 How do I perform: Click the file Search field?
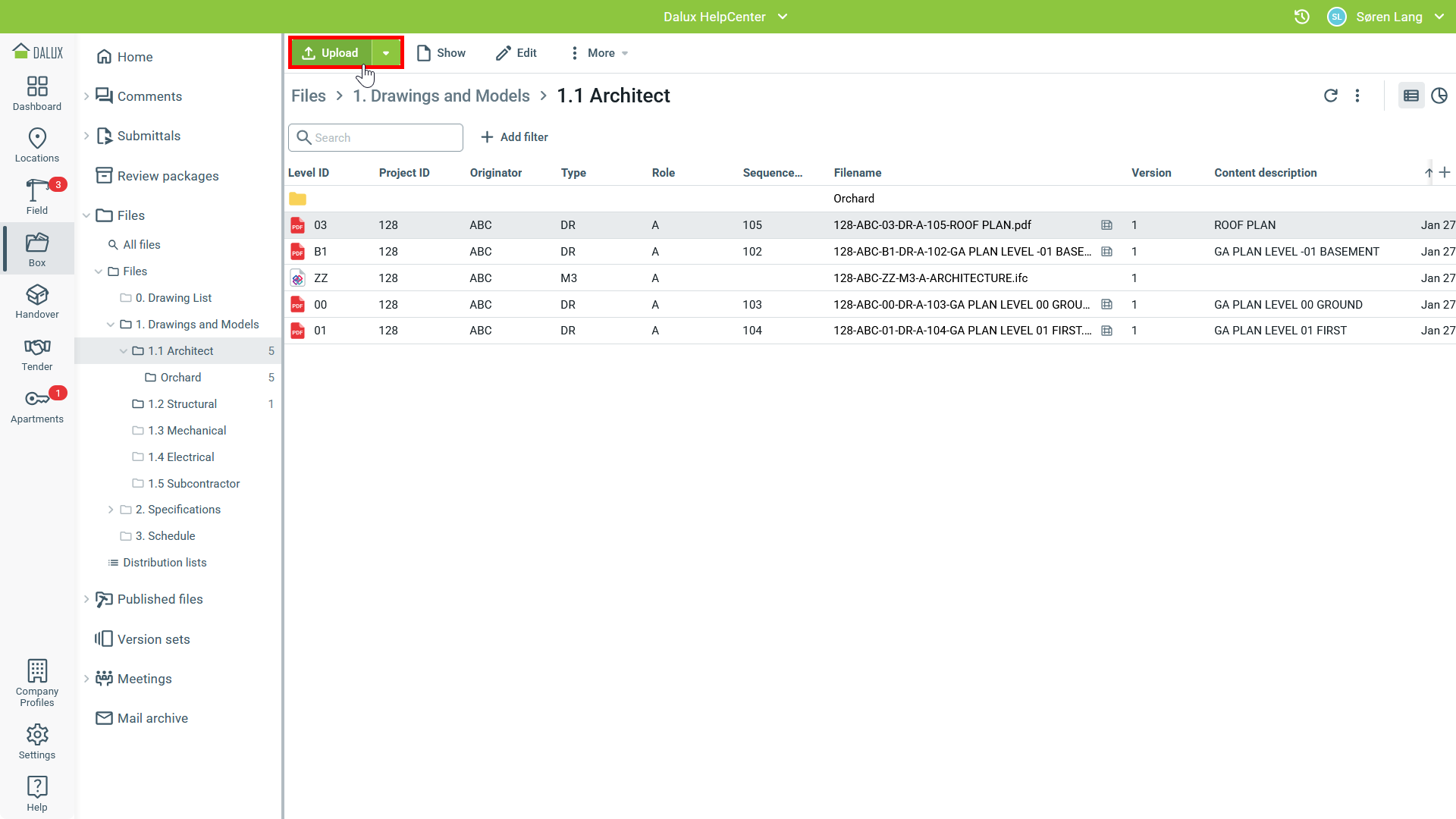click(x=384, y=138)
